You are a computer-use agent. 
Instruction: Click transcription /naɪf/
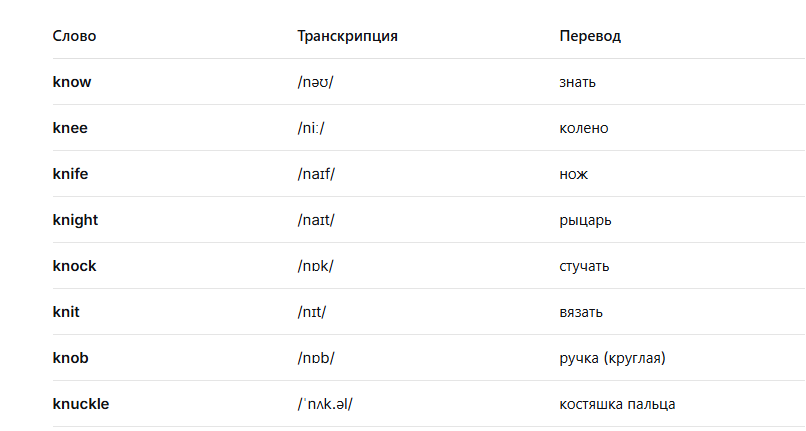316,174
